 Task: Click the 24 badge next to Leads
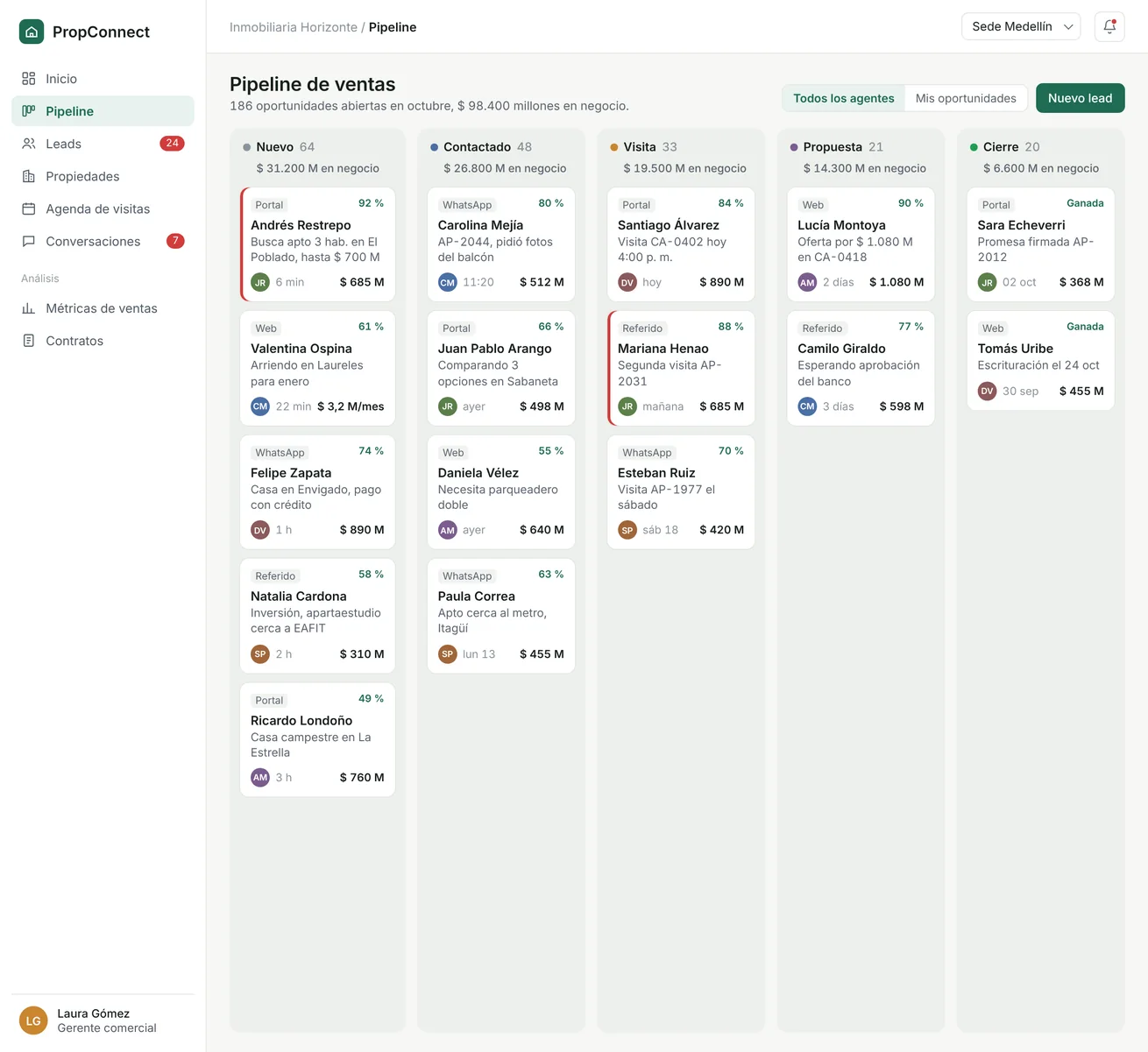(x=172, y=144)
